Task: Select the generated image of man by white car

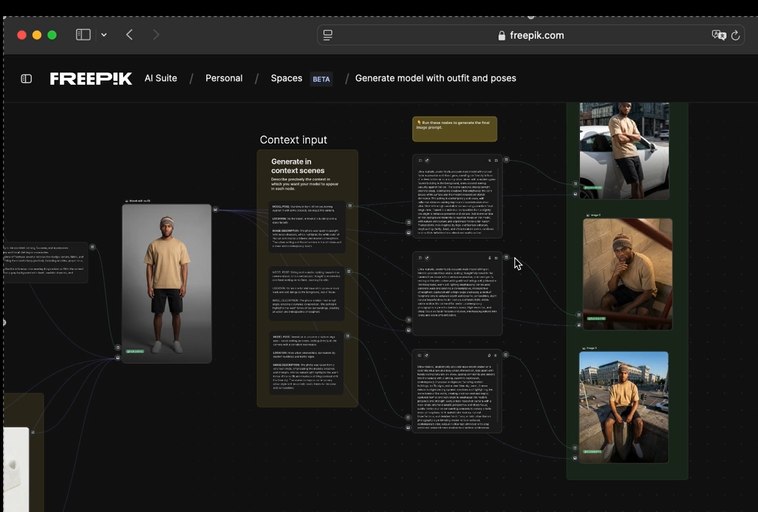Action: pos(624,148)
